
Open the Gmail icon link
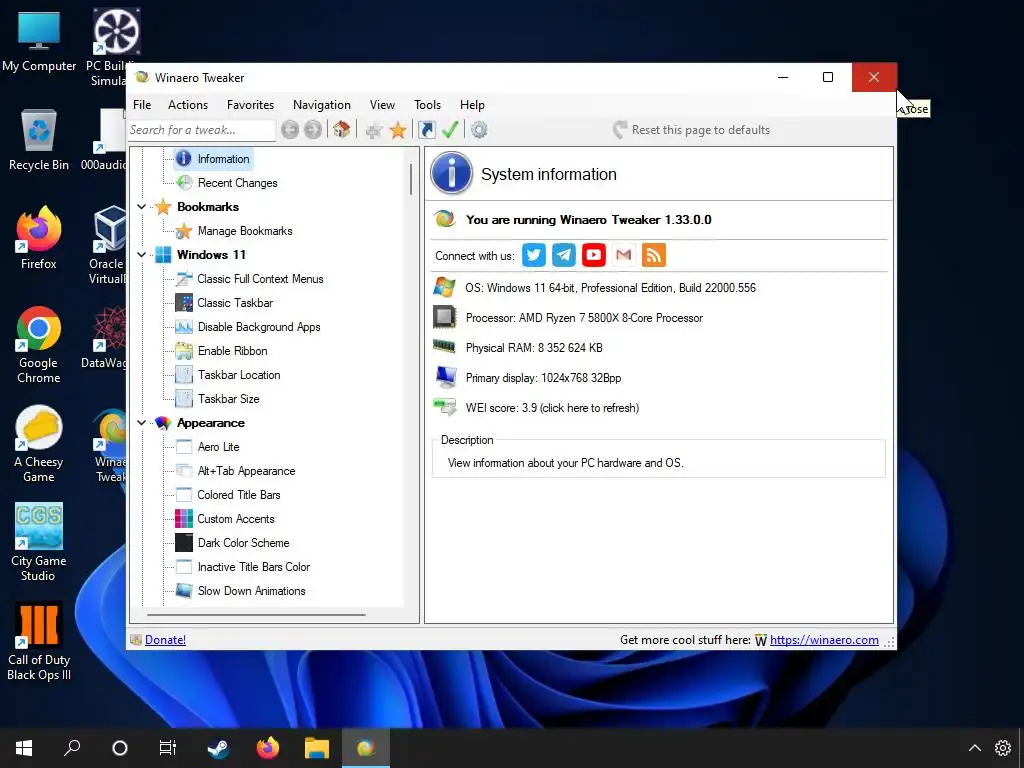click(x=624, y=255)
